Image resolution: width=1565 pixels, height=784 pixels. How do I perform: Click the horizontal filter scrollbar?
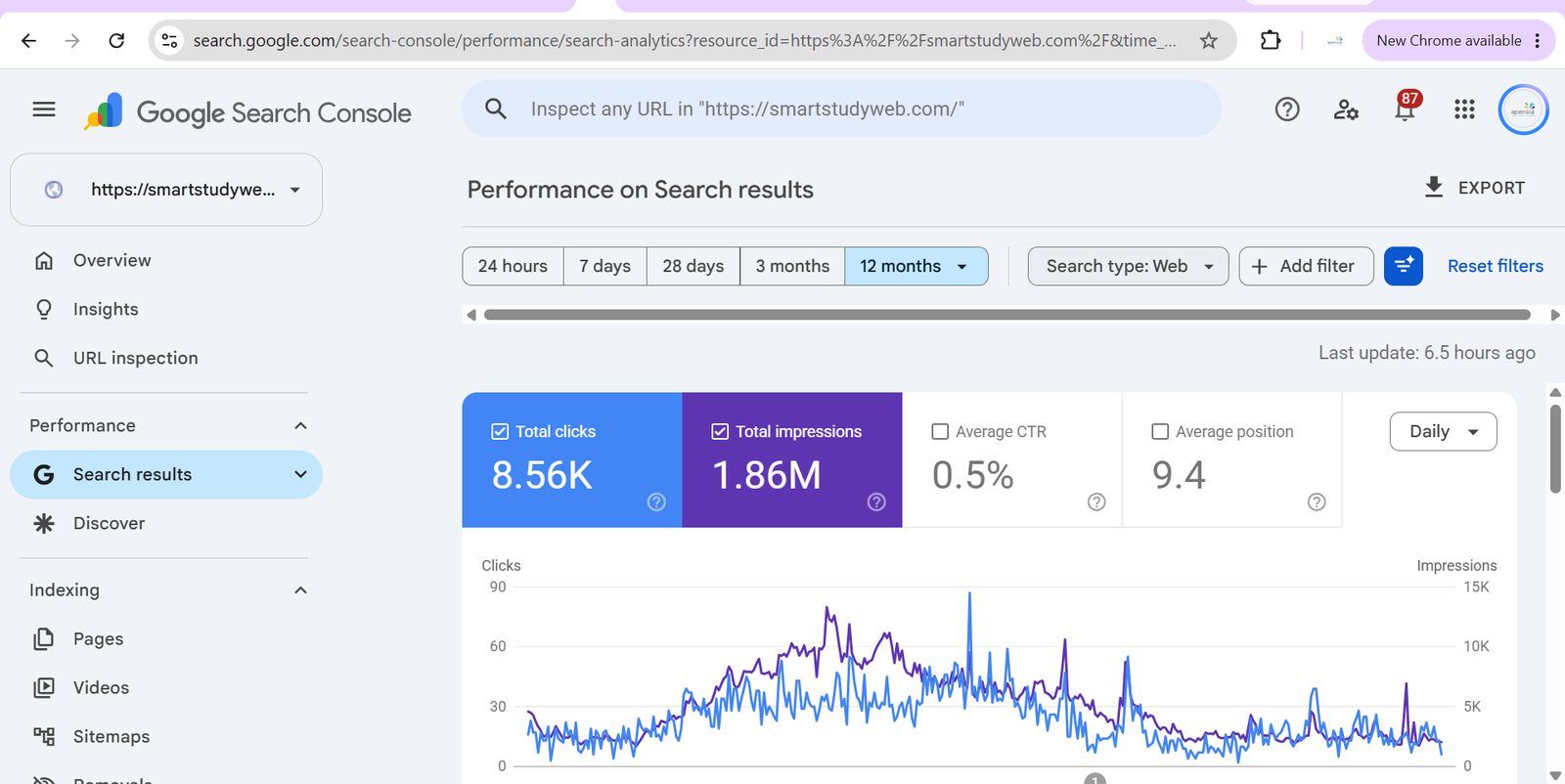click(x=1007, y=315)
